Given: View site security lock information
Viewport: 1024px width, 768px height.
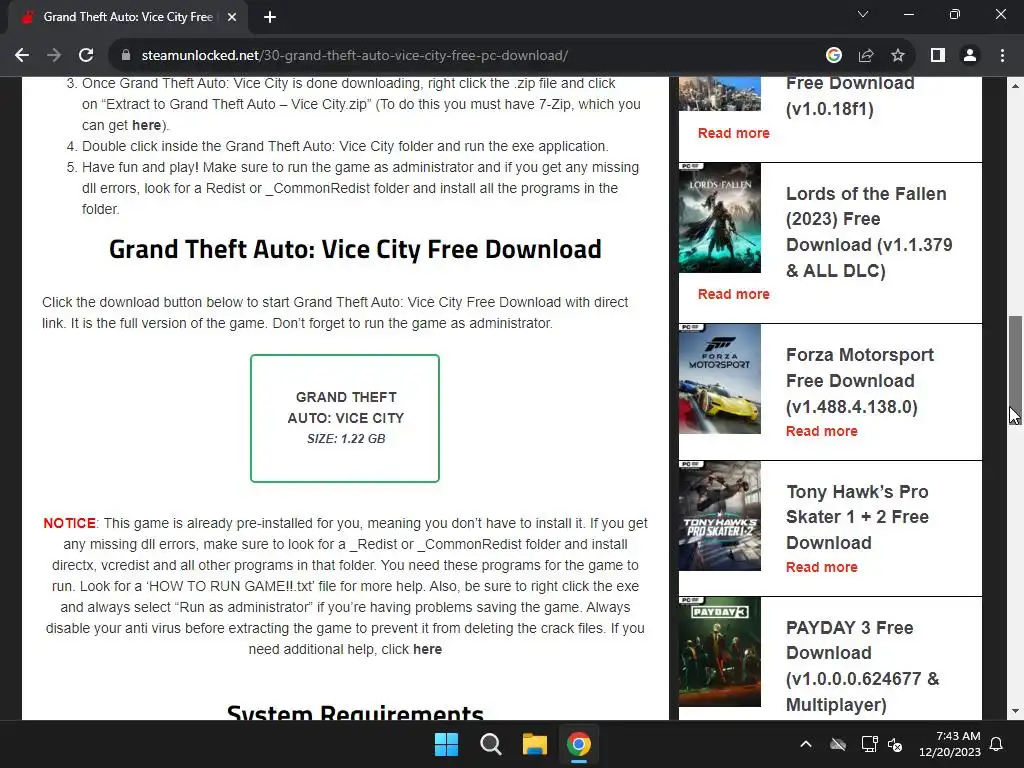Looking at the screenshot, I should [126, 56].
